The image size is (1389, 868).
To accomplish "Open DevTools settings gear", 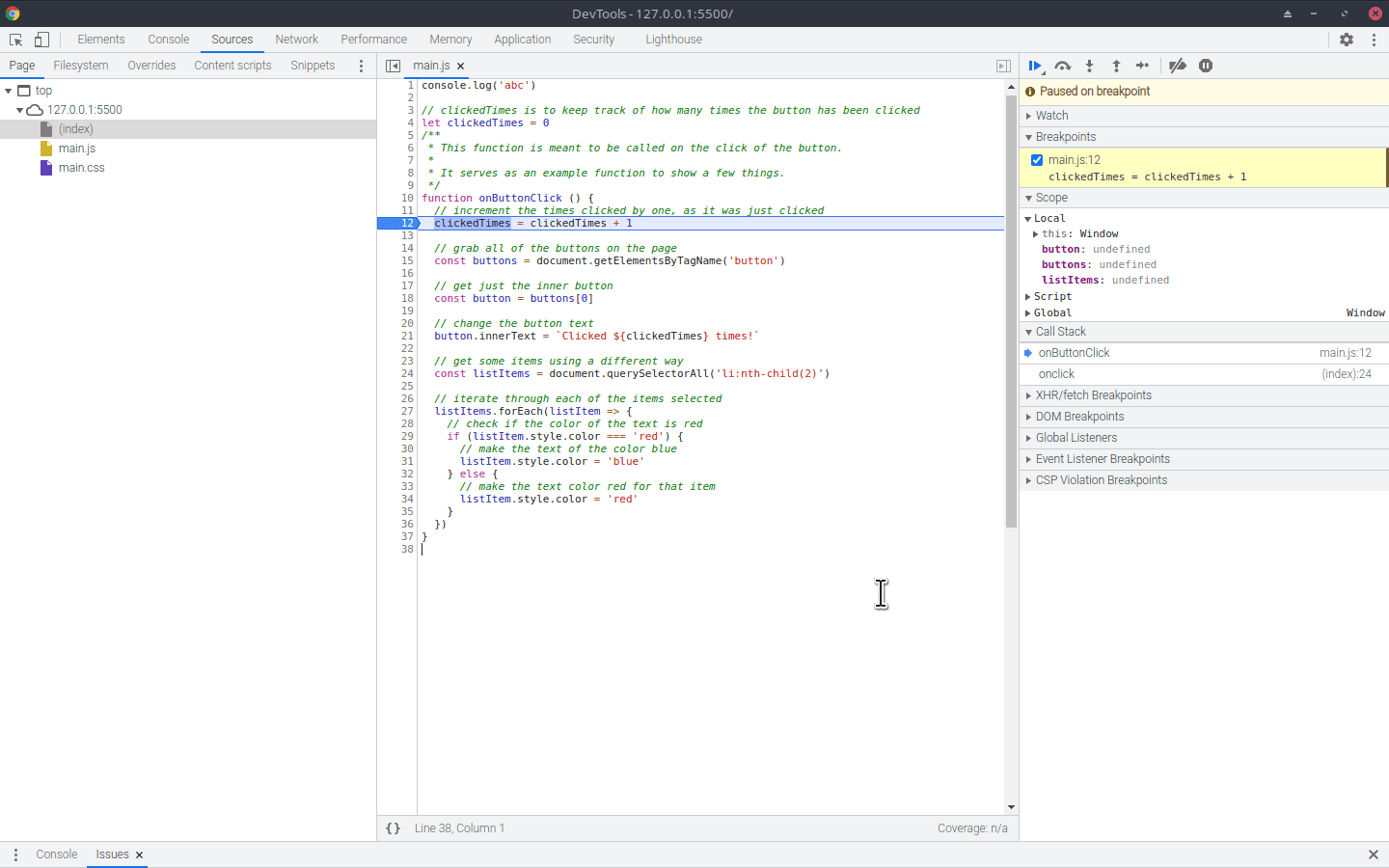I will click(x=1347, y=39).
